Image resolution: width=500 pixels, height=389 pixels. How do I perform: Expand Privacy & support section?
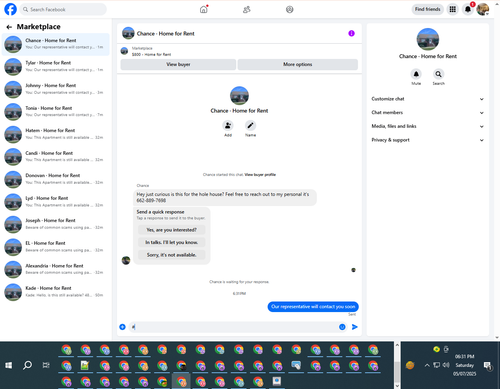428,140
